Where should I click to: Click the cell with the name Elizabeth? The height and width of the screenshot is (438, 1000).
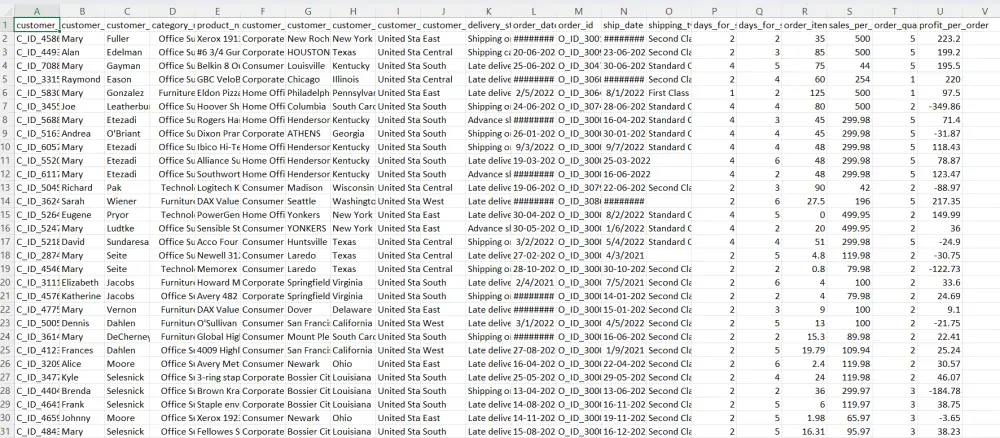[x=82, y=282]
